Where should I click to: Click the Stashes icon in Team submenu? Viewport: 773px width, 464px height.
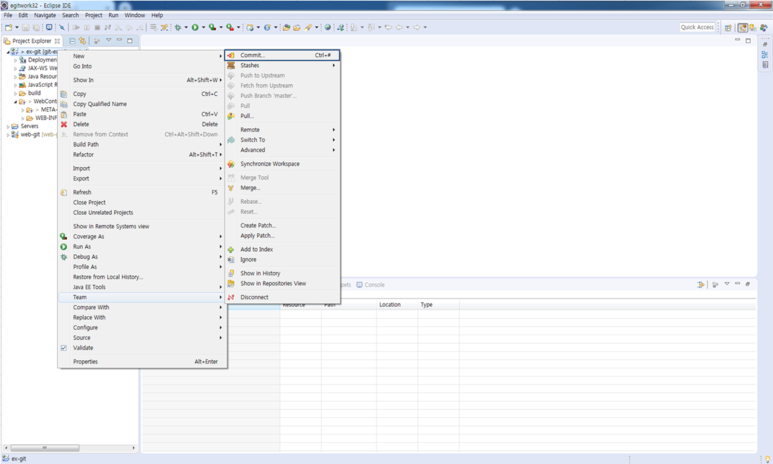click(231, 66)
